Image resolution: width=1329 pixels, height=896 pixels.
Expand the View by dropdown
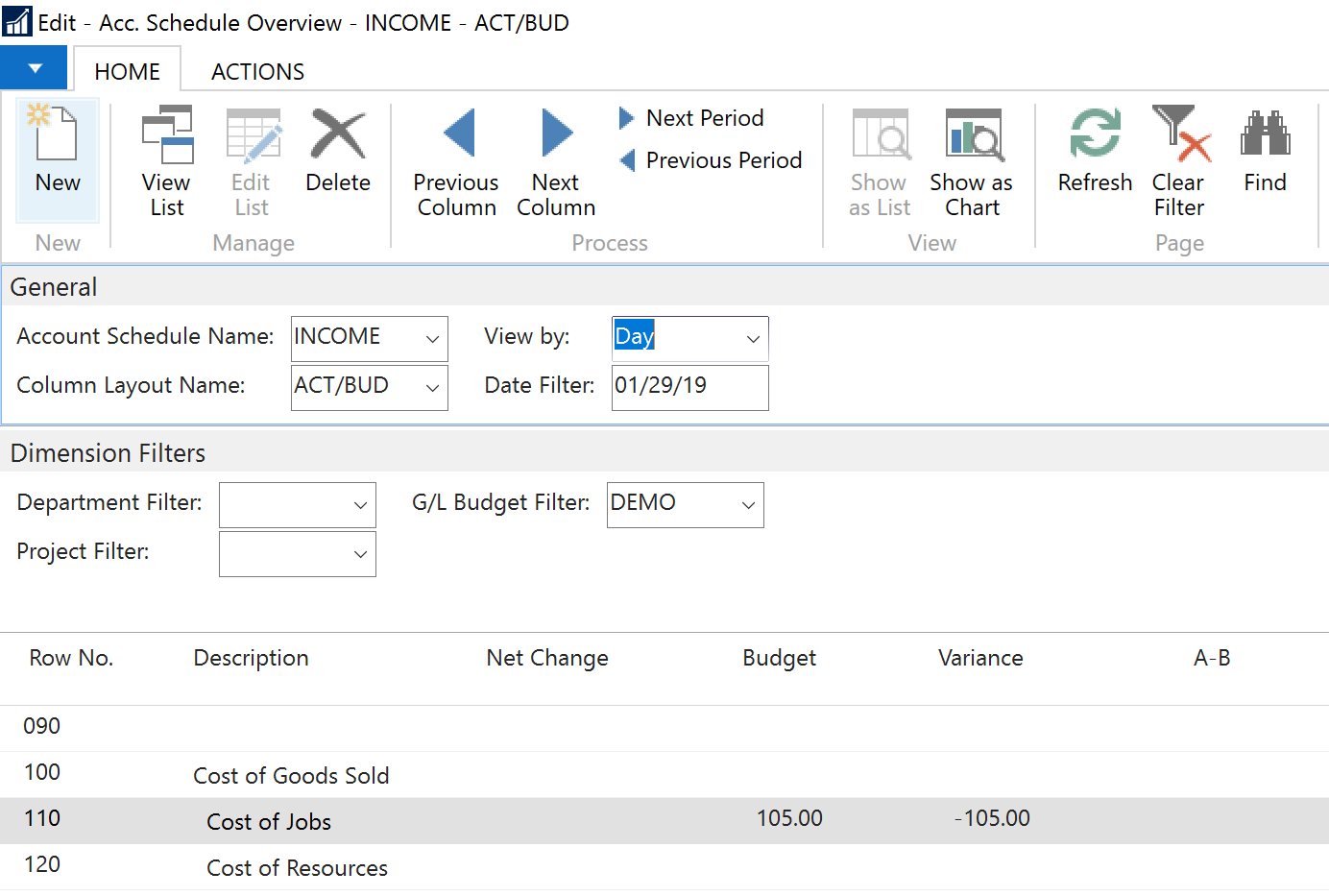[753, 339]
